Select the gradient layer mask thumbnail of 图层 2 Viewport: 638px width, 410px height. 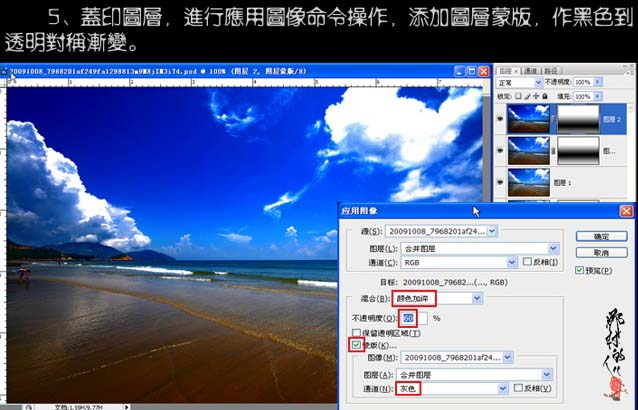pyautogui.click(x=578, y=119)
